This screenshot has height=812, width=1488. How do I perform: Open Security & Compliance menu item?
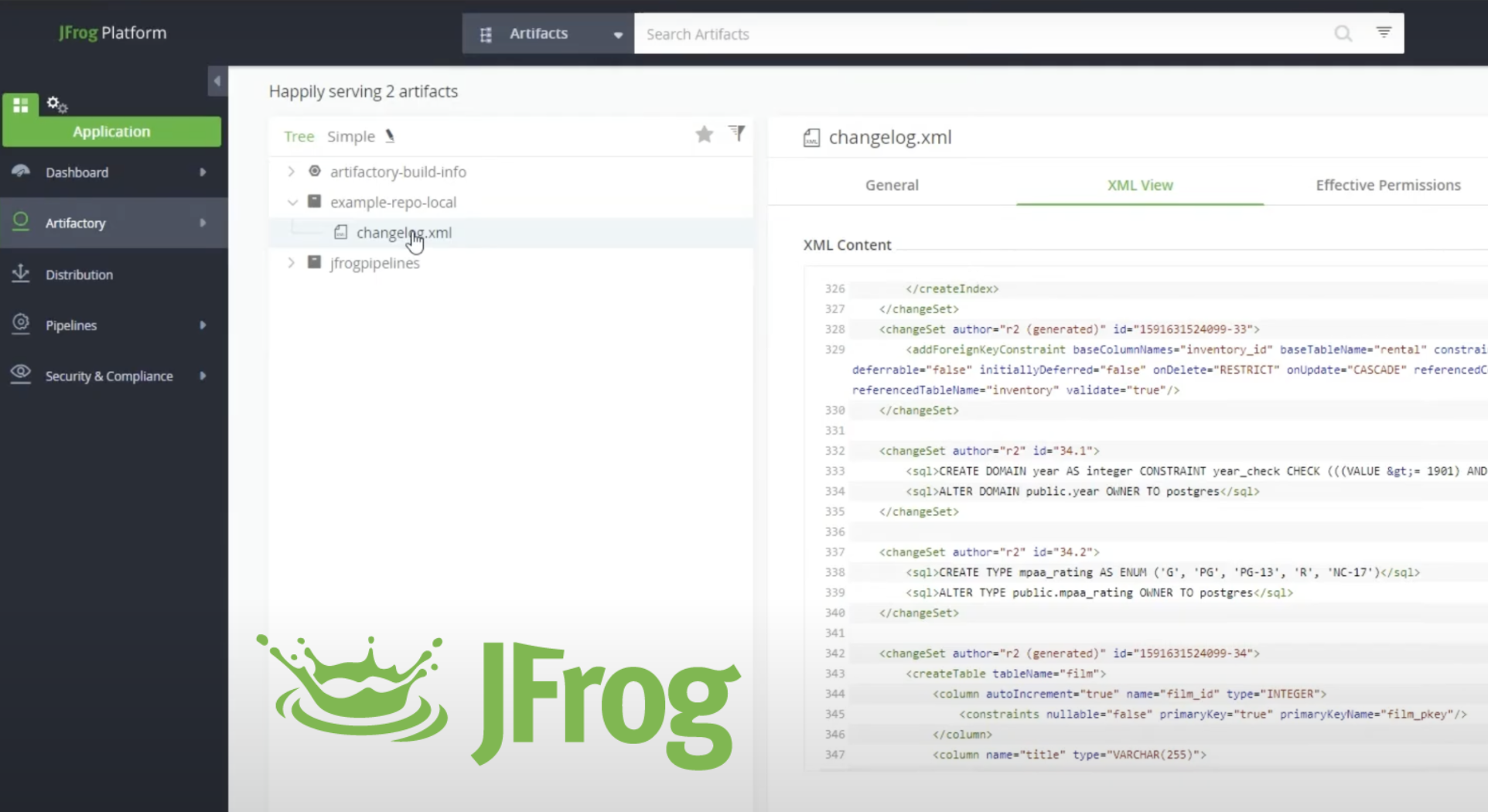coord(114,376)
